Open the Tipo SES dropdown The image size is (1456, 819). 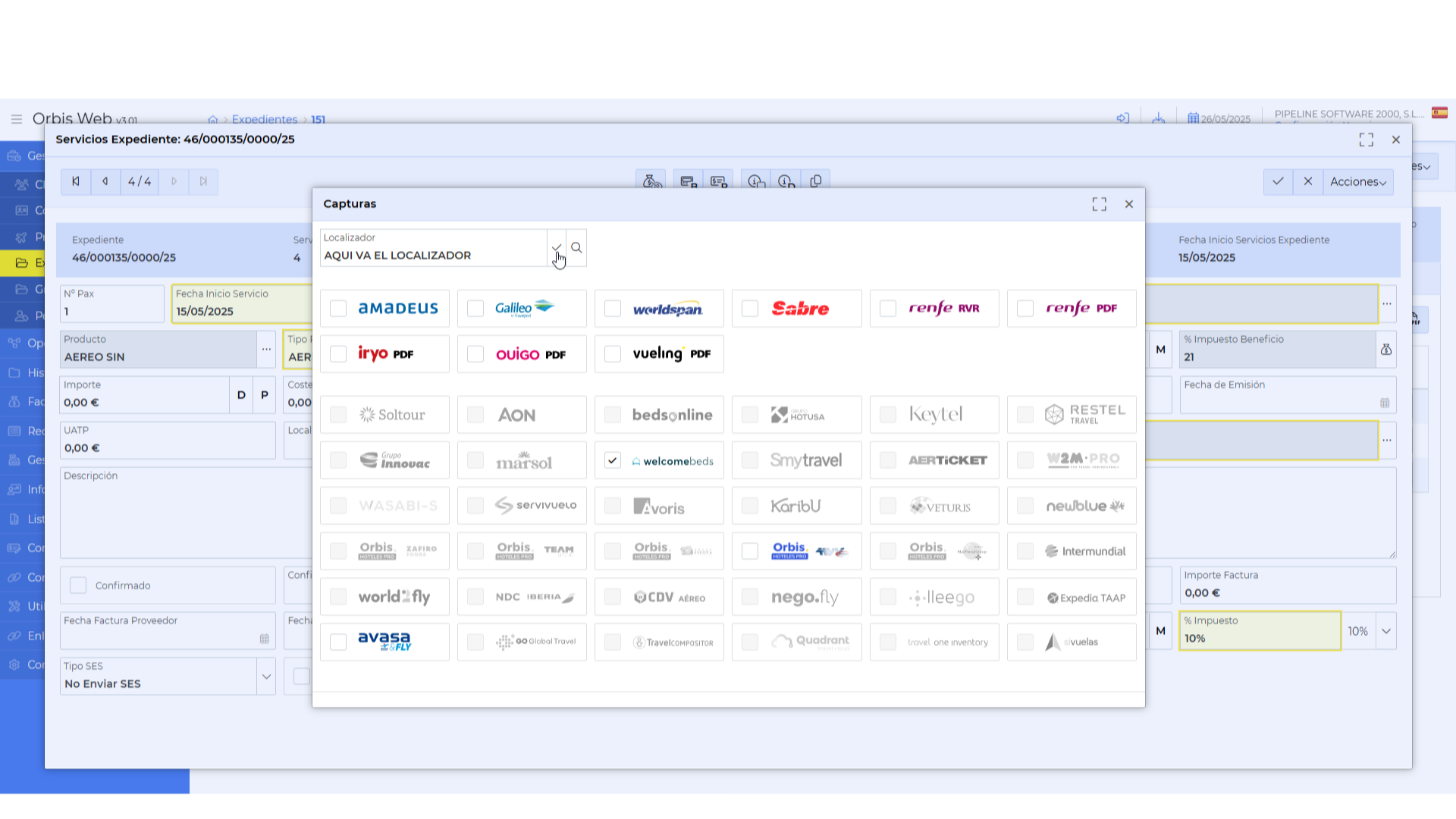coord(266,676)
